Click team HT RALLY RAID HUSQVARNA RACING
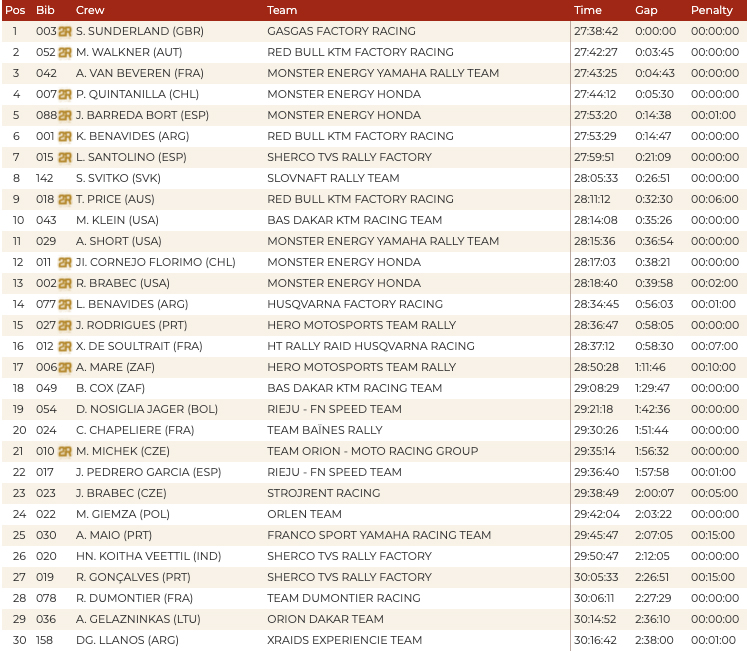Viewport: 747px width, 651px height. click(371, 346)
